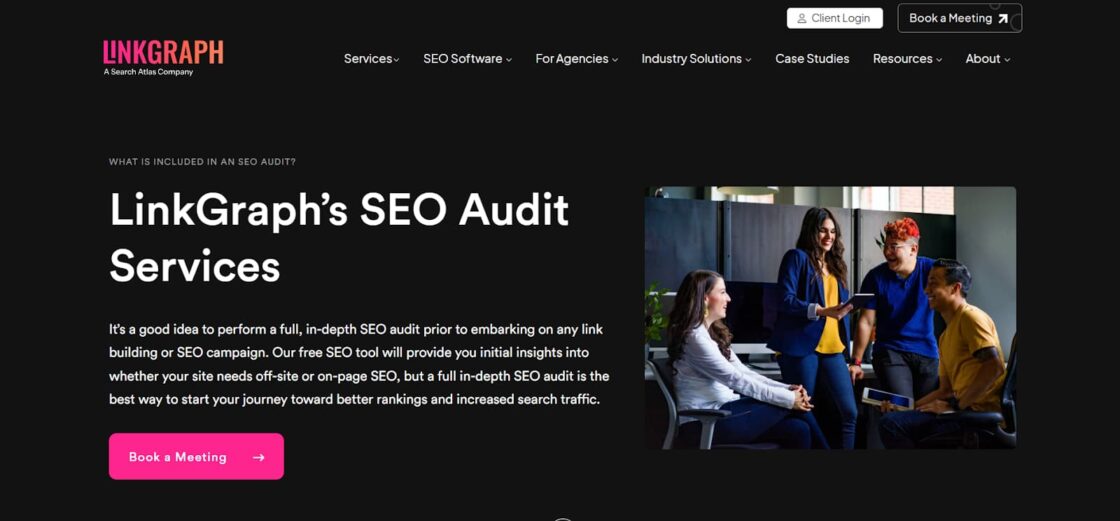Click the A Search Atlas Company tagline
Screen dimensions: 1120x521
pos(148,72)
